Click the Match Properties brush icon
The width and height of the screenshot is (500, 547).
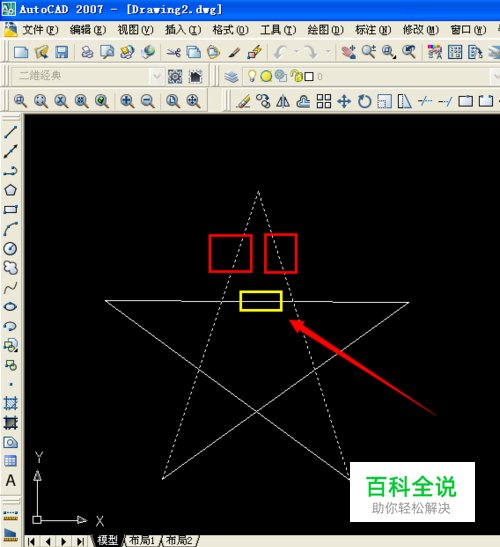point(234,52)
